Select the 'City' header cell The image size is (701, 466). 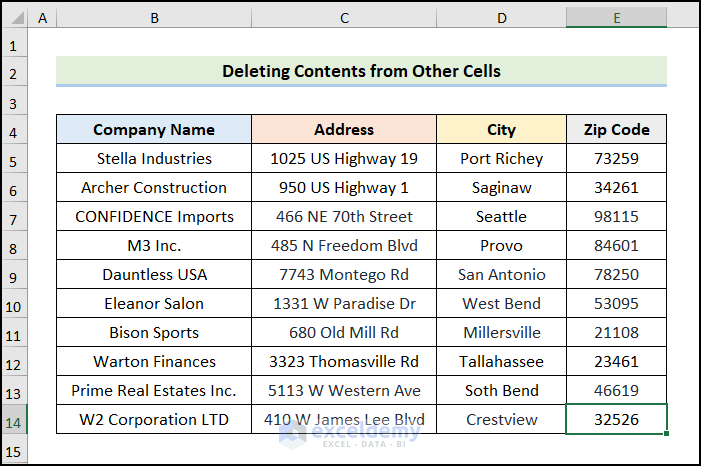coord(501,130)
